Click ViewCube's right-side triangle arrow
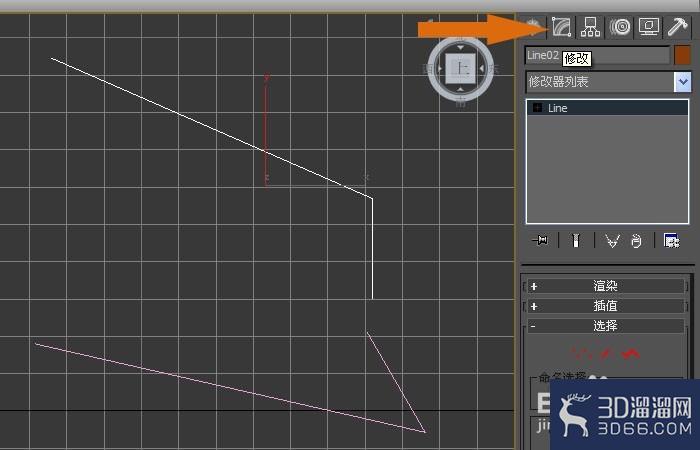 click(x=482, y=68)
